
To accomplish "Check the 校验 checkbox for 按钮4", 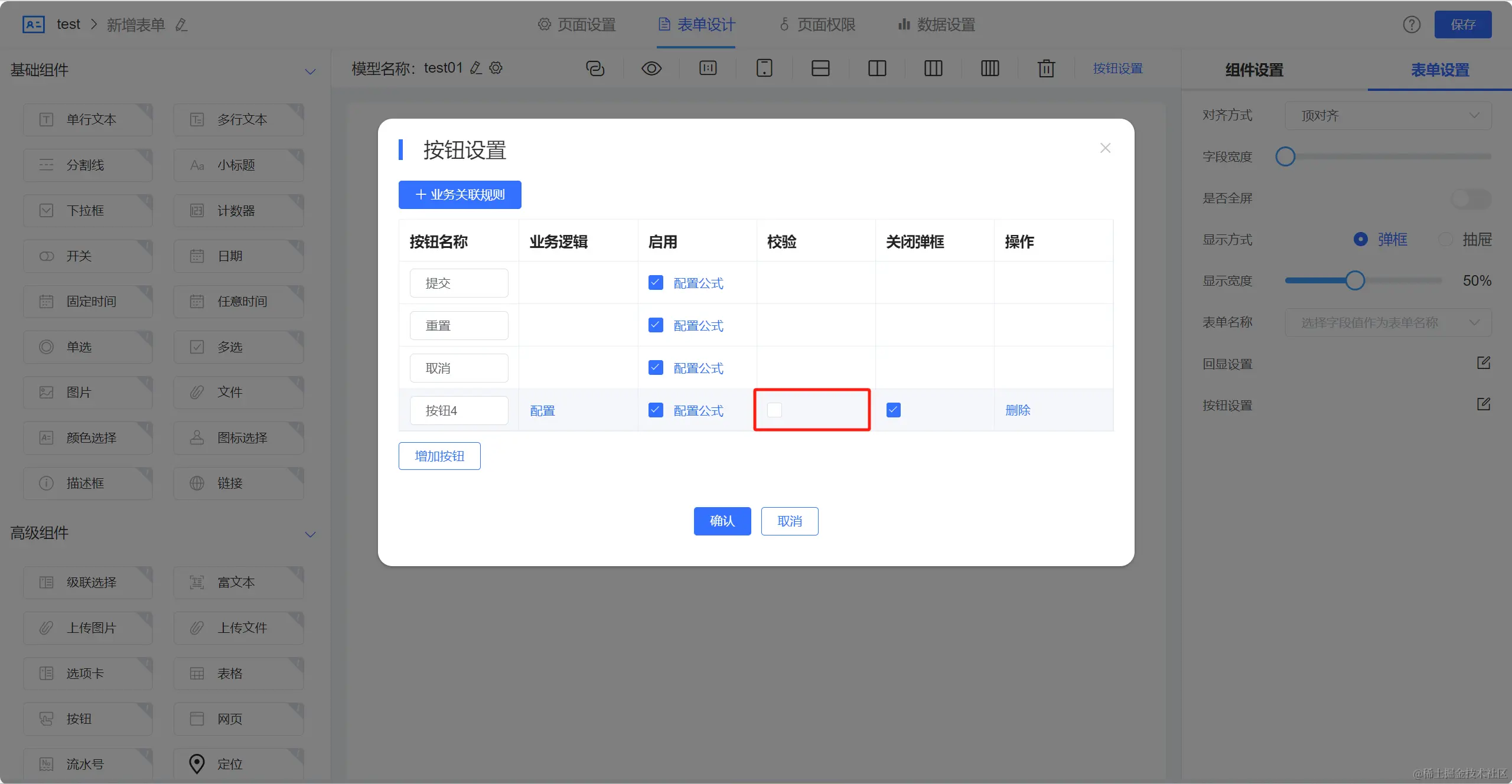I will [x=774, y=410].
